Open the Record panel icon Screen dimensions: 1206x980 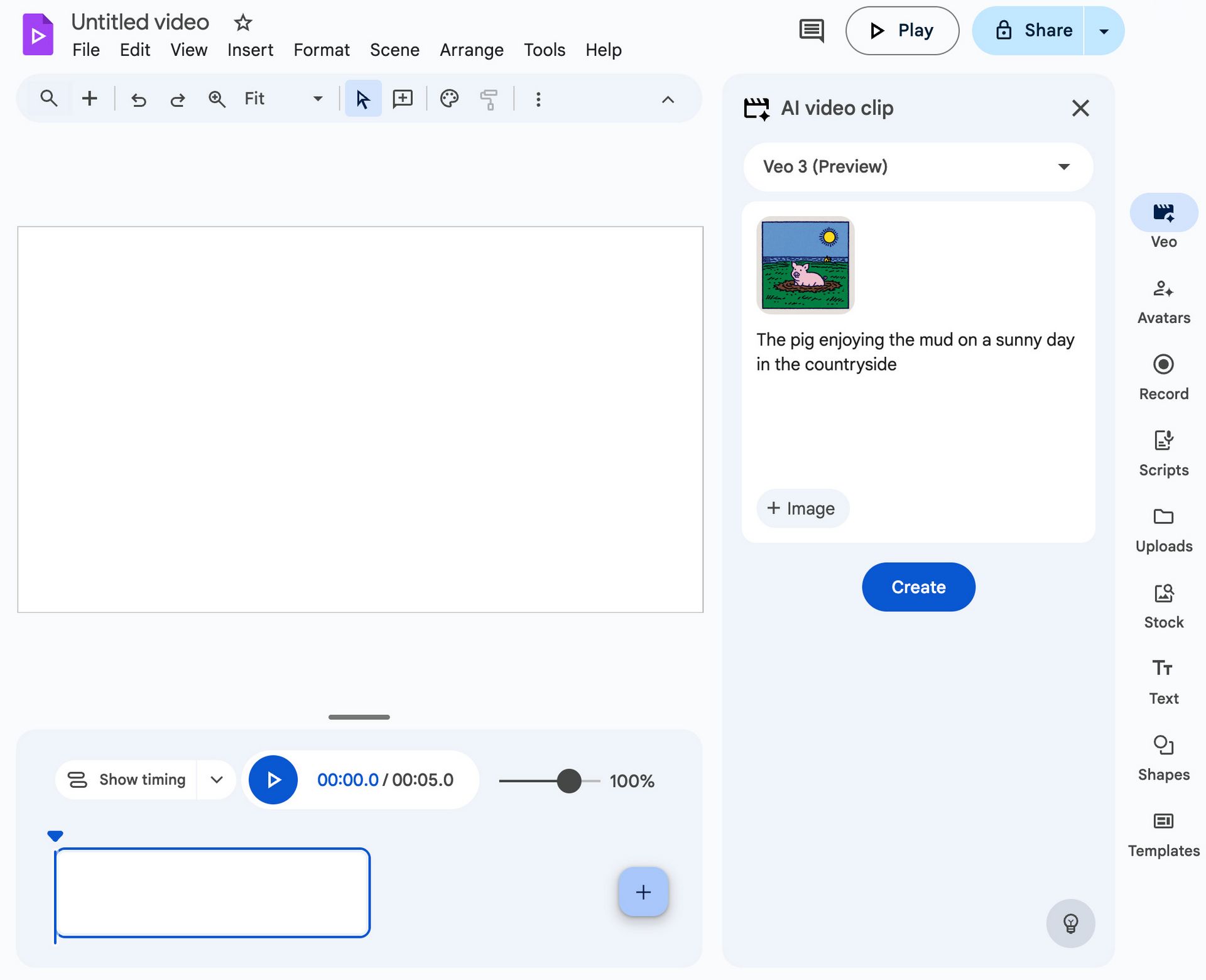(1163, 365)
